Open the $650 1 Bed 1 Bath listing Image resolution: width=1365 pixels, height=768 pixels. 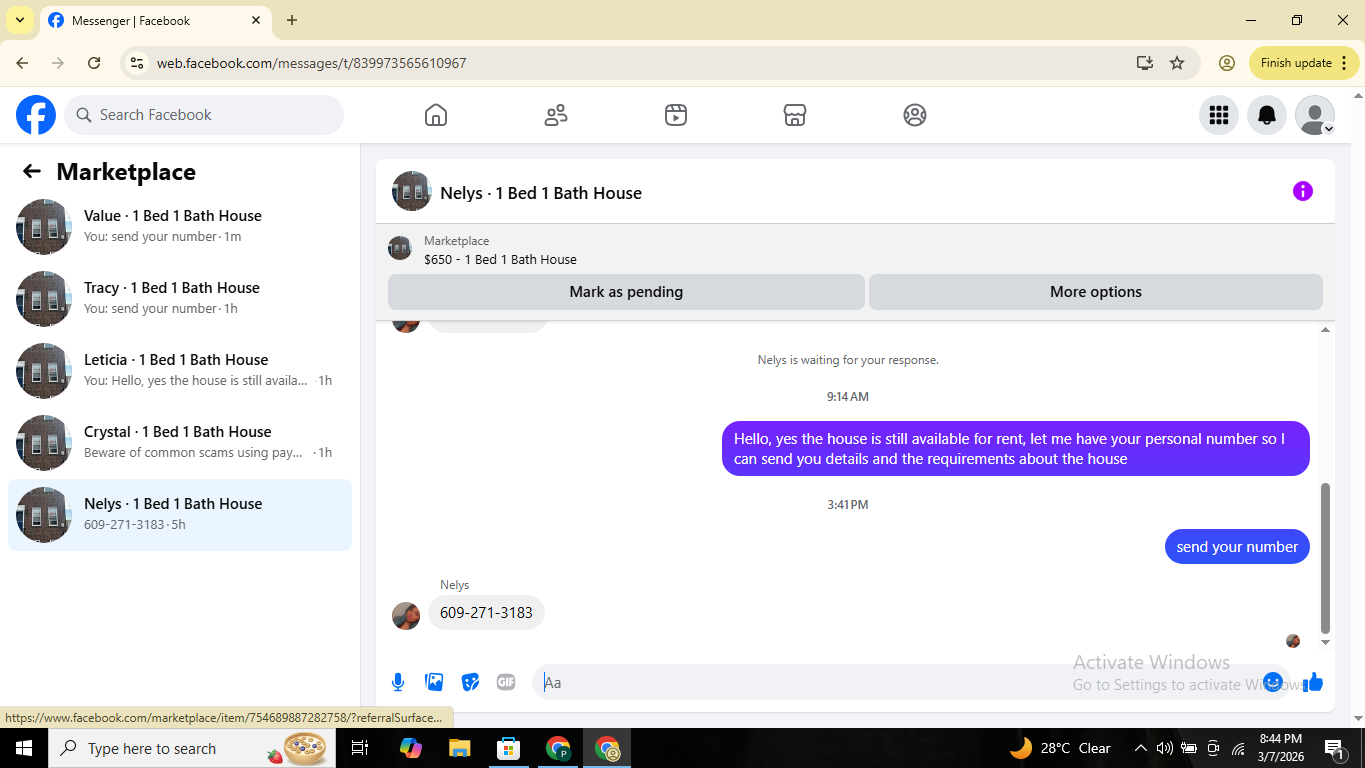[500, 259]
